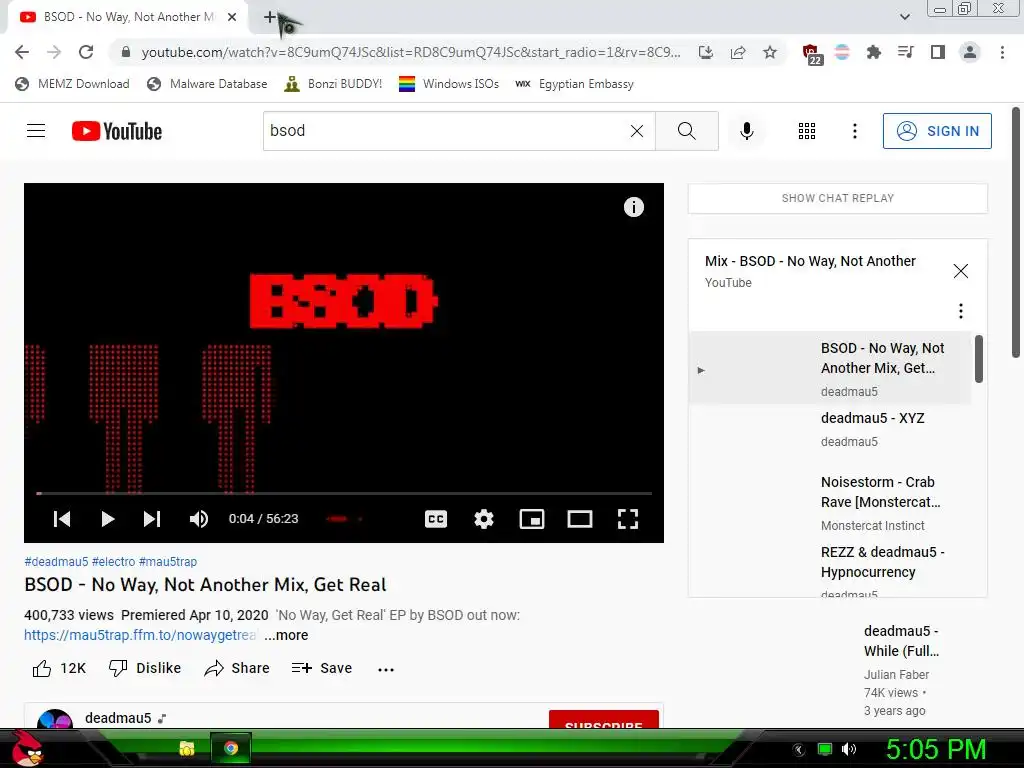Screen dimensions: 1024x768
Task: Click the browser address bar URL
Action: point(411,52)
